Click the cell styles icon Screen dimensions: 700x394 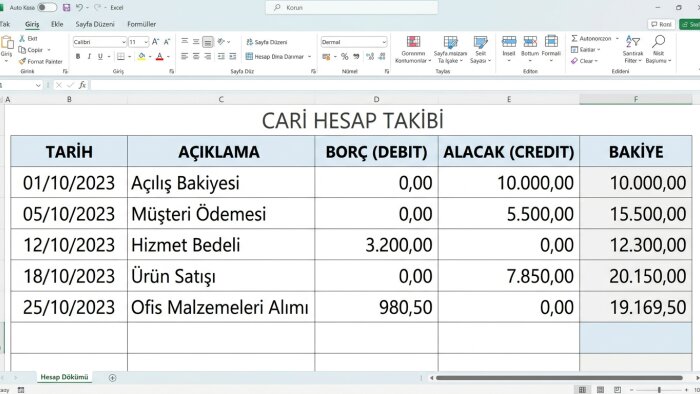480,42
